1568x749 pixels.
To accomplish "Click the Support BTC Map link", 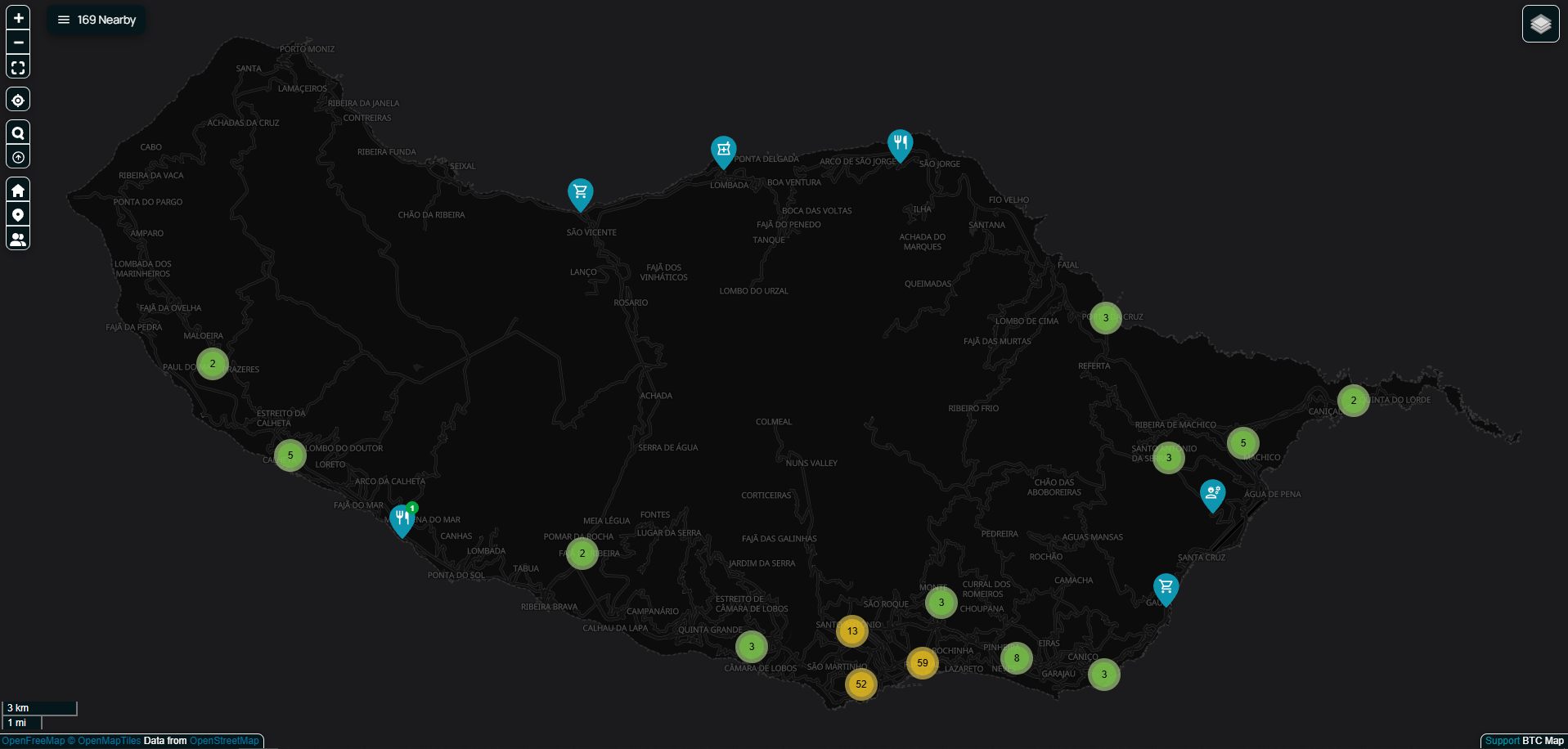I will click(1524, 741).
